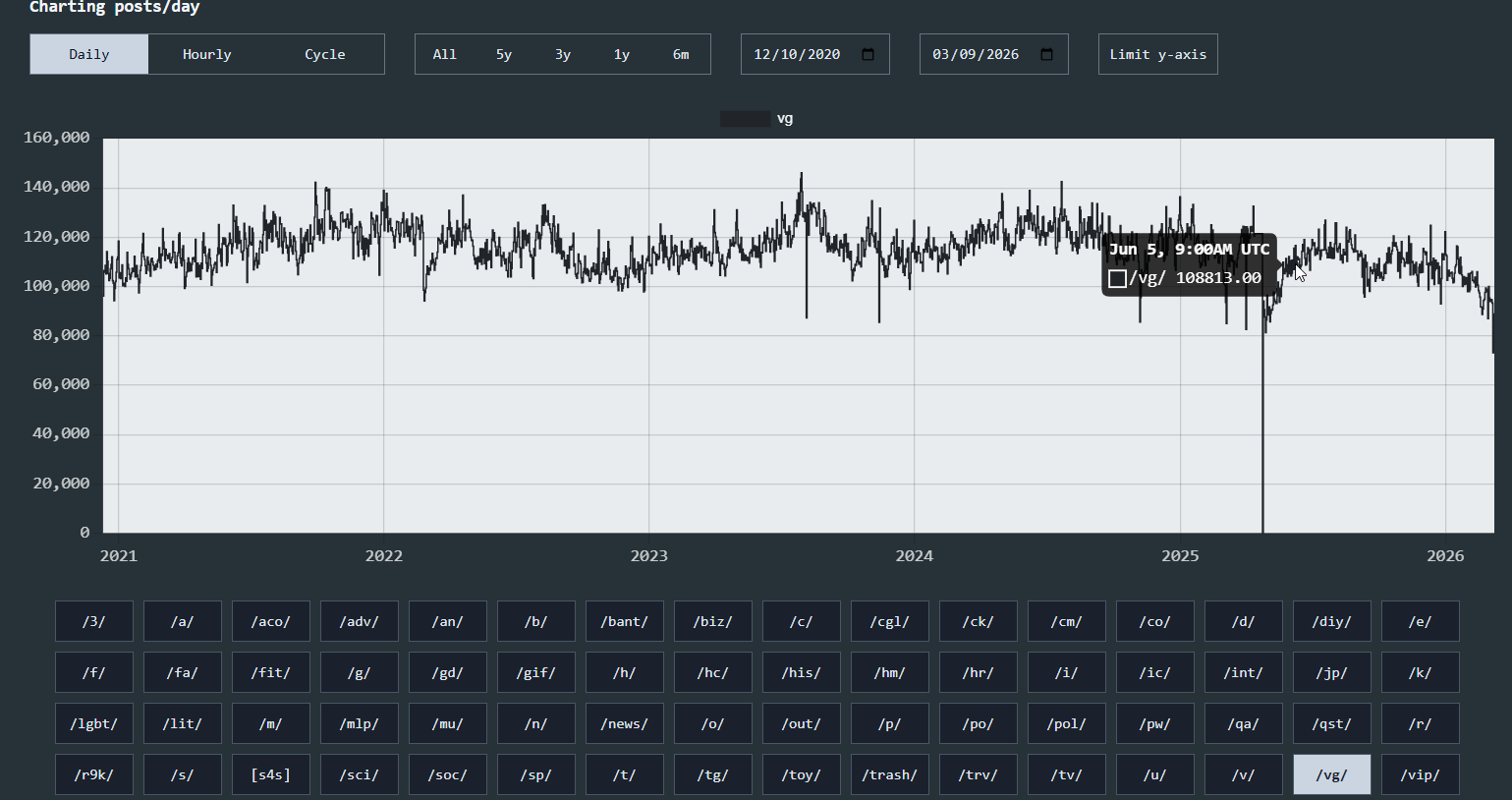The width and height of the screenshot is (1512, 800).
Task: Open end date calendar picker icon
Action: [x=1046, y=54]
